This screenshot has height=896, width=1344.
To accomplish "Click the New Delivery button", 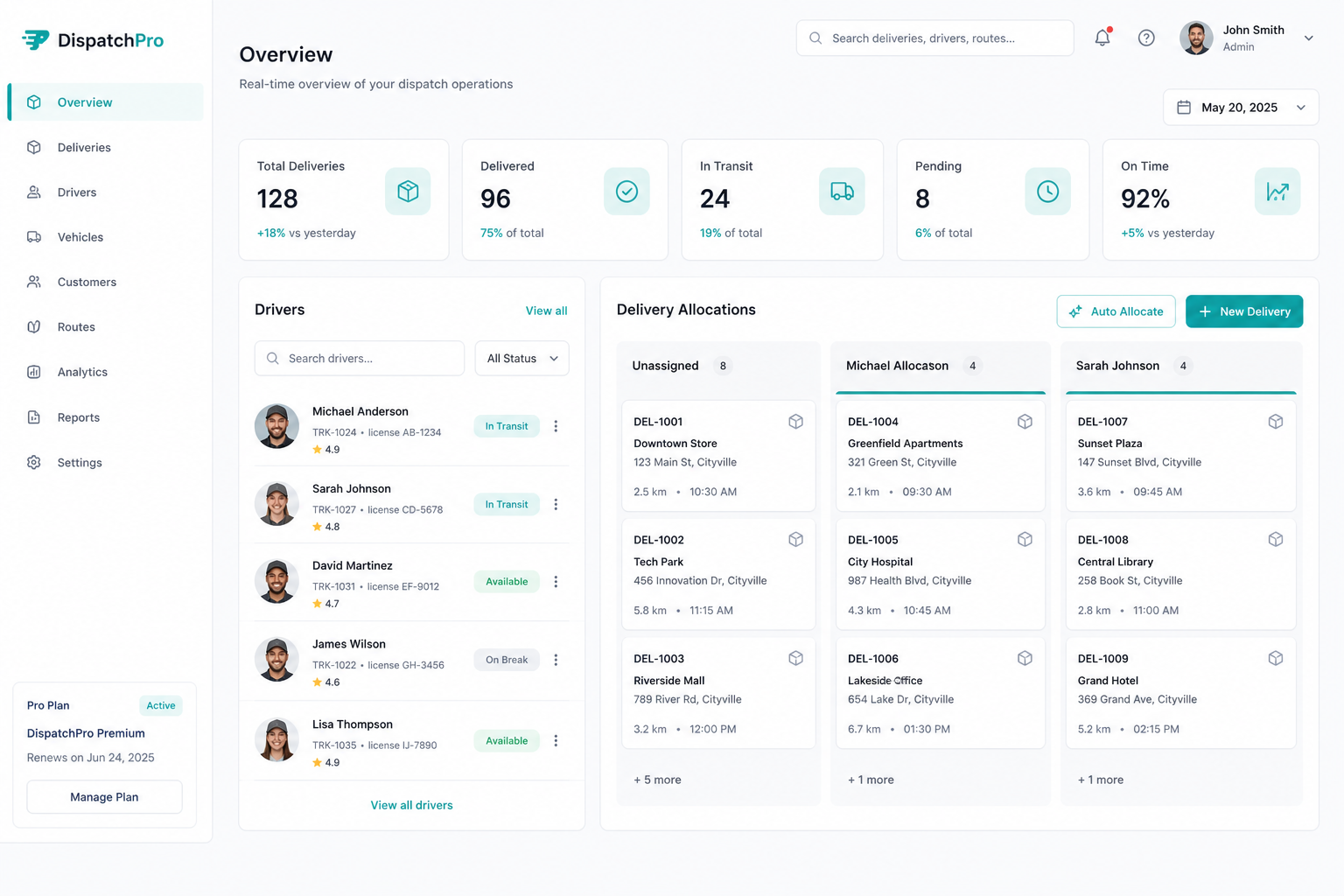I will pos(1244,311).
